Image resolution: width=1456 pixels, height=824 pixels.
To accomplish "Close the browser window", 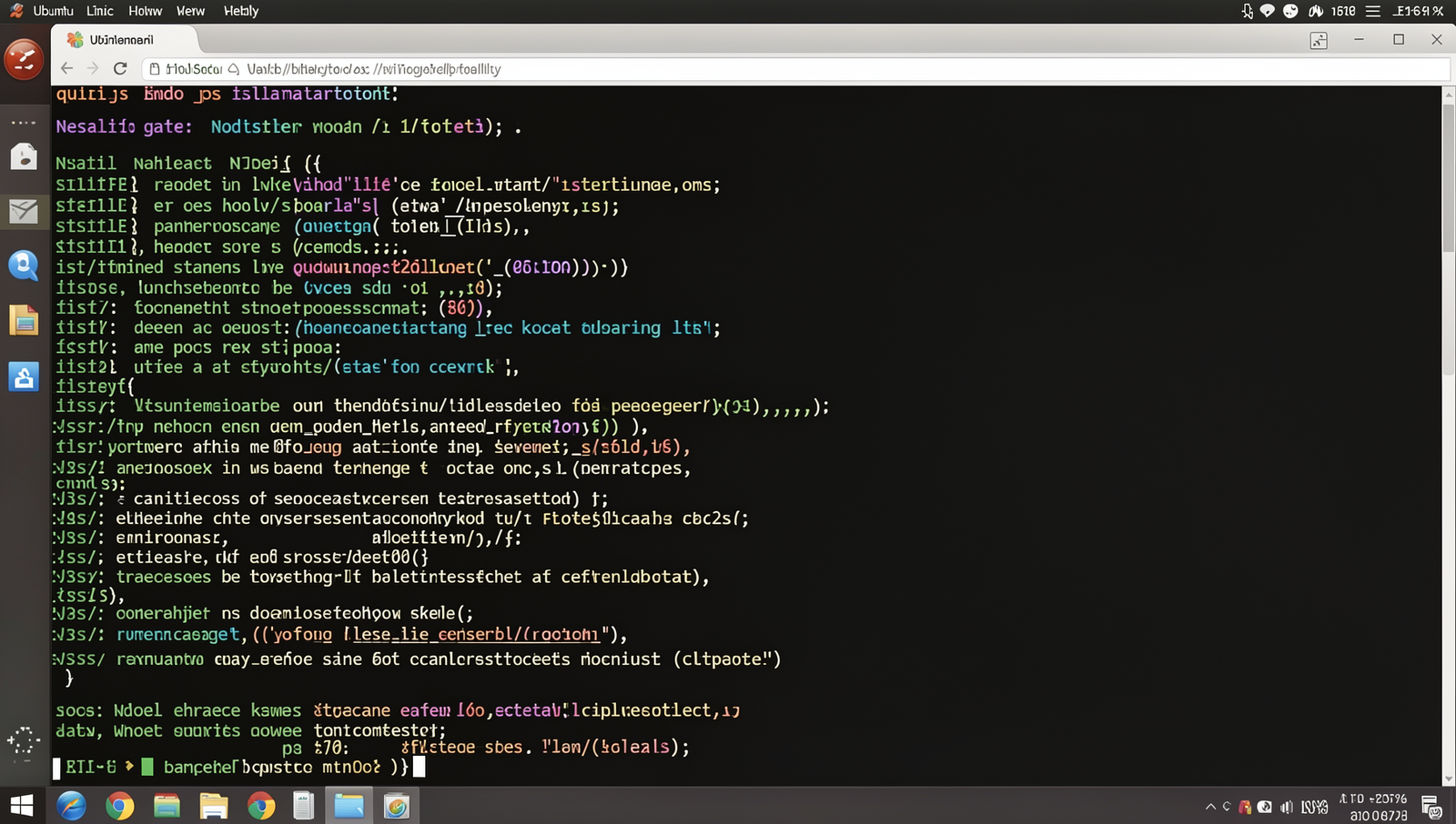I will tap(1437, 40).
